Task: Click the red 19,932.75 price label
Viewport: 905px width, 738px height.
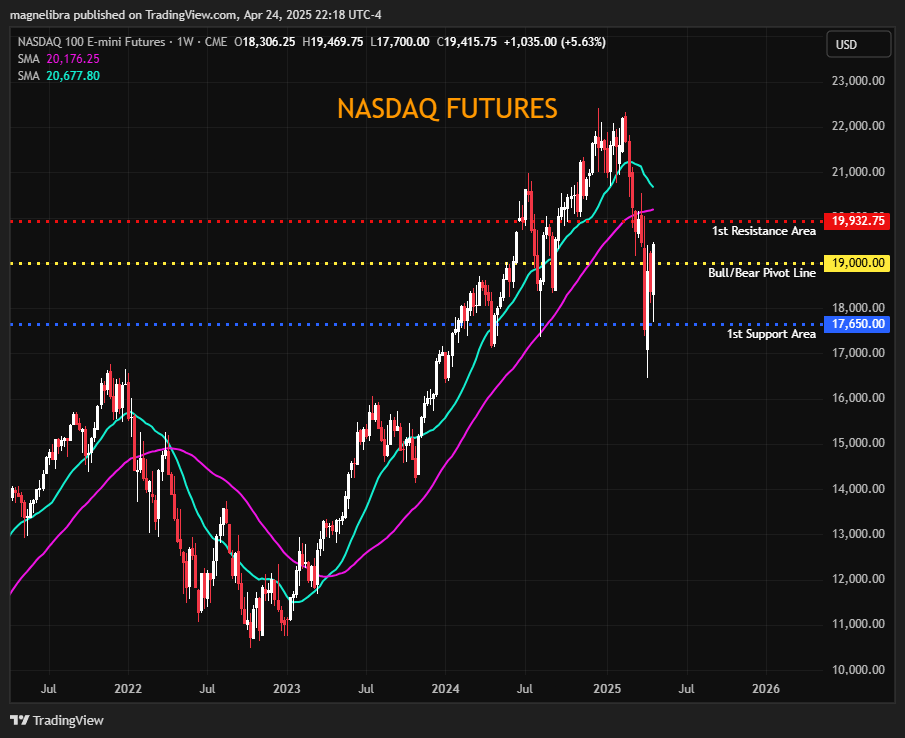Action: pos(858,220)
